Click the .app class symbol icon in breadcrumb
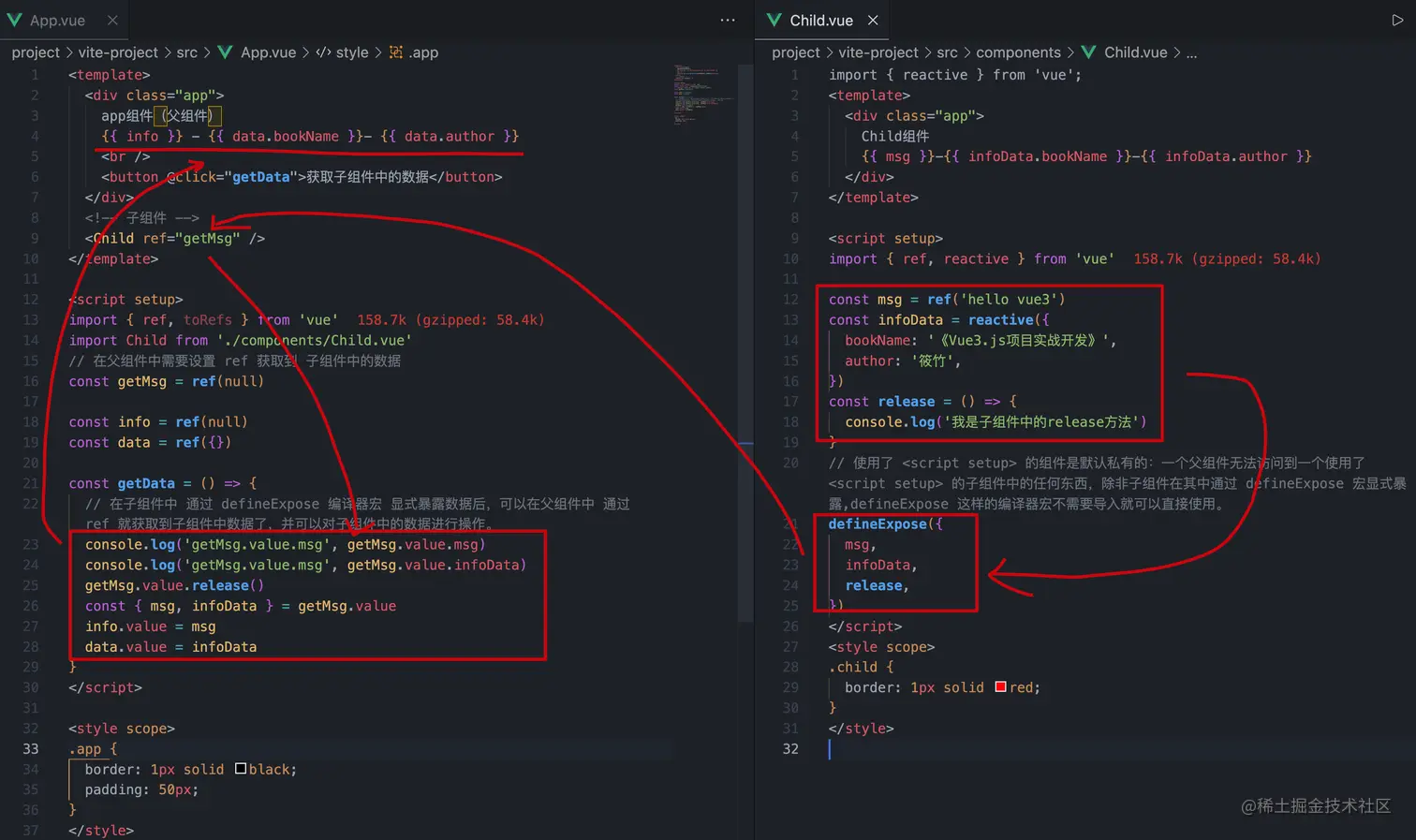 pyautogui.click(x=396, y=52)
